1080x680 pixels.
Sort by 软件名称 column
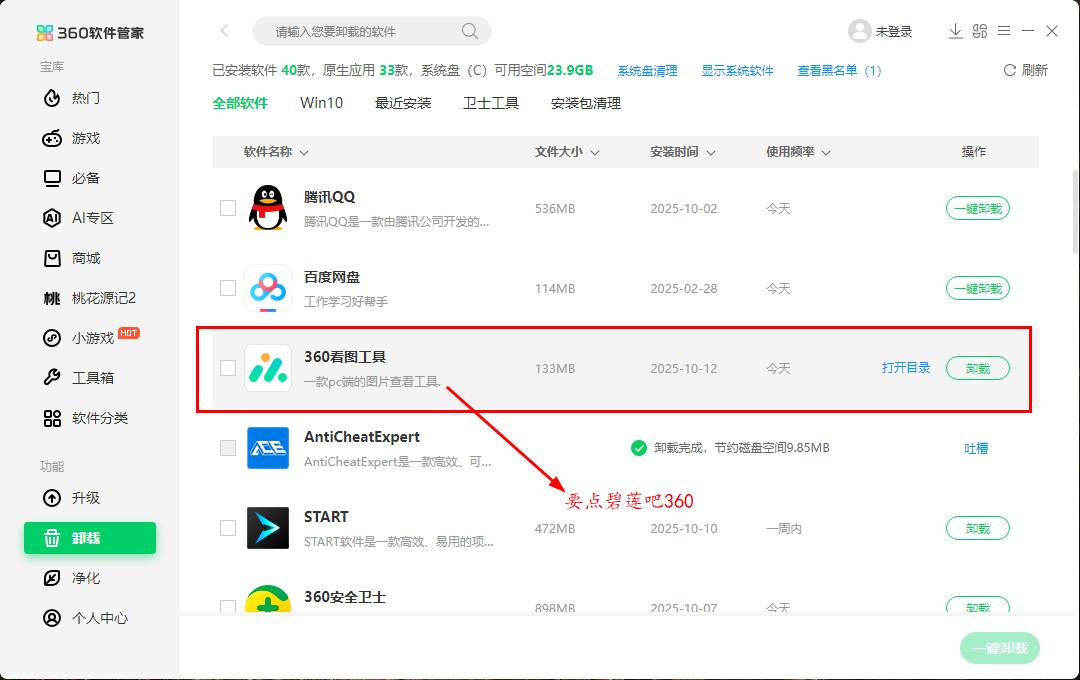coord(276,152)
